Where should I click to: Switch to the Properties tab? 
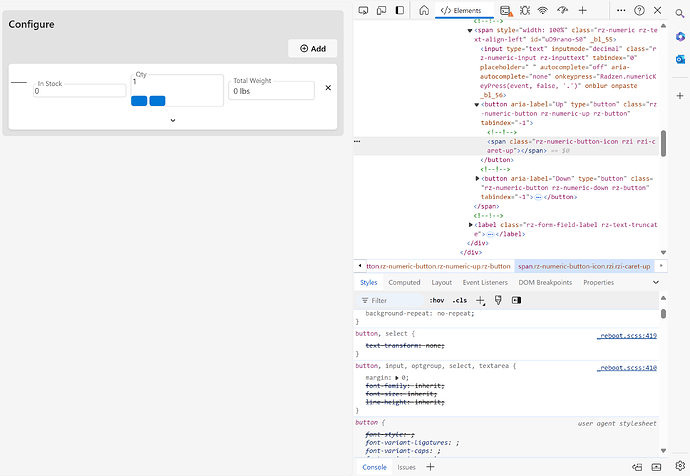coord(598,282)
